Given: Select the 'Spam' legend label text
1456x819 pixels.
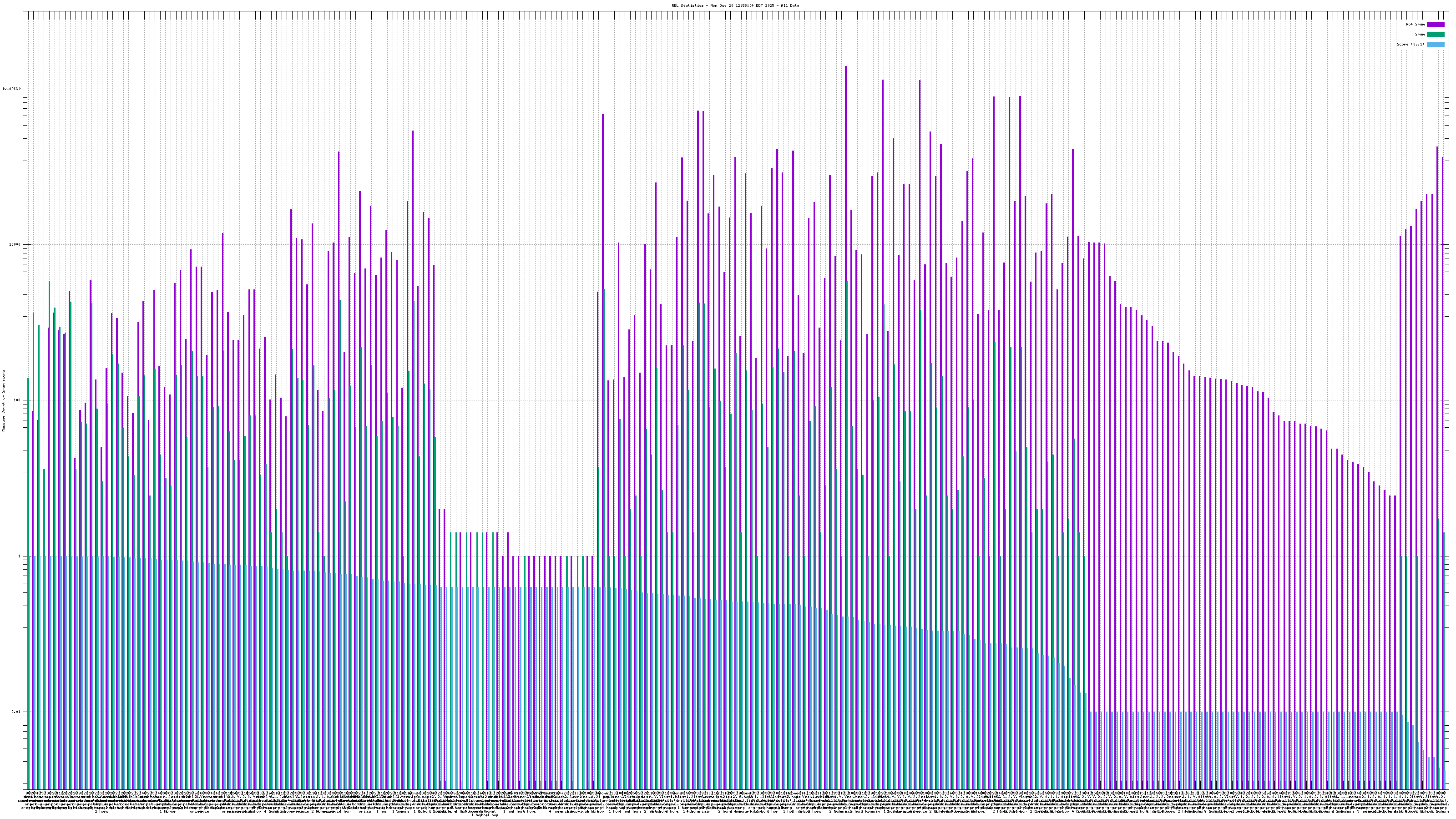Looking at the screenshot, I should pos(1421,35).
